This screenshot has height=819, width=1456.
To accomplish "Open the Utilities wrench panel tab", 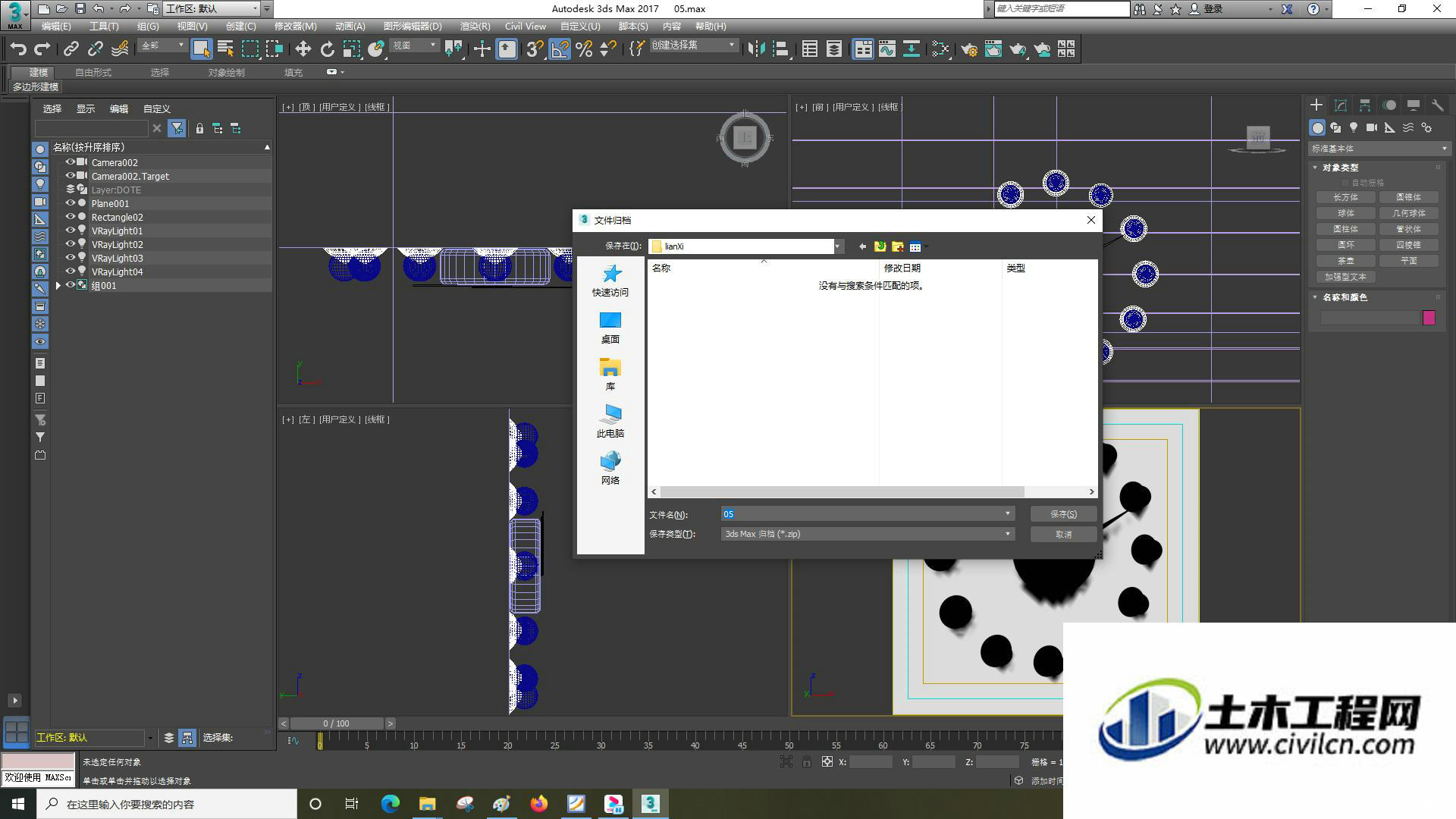I will [1437, 105].
